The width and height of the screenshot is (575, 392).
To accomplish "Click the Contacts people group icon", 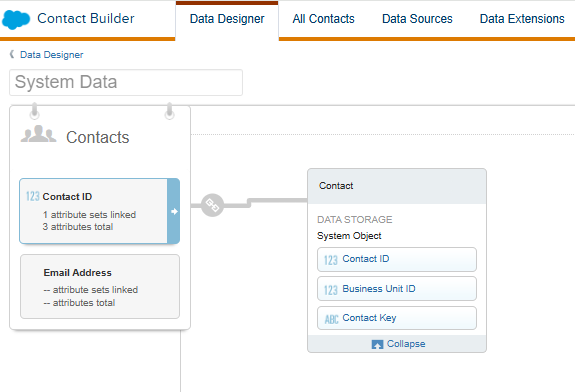I will [x=39, y=134].
